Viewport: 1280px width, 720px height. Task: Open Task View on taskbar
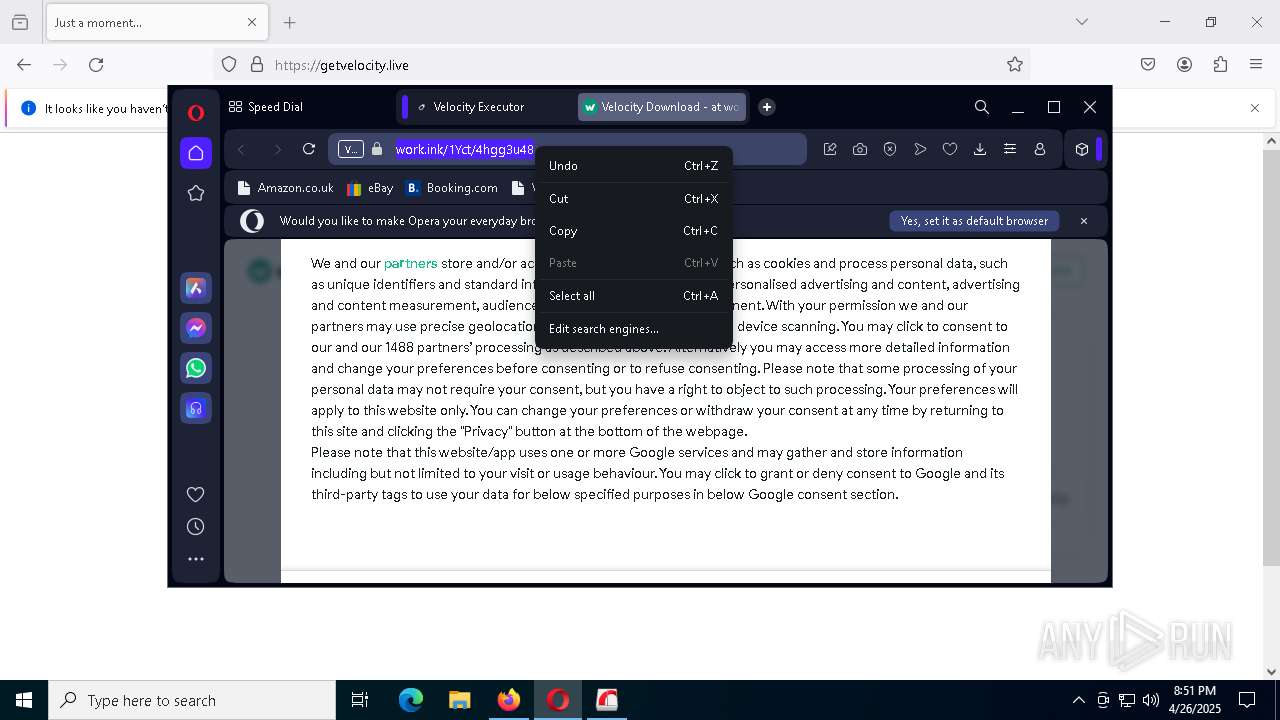[x=360, y=700]
